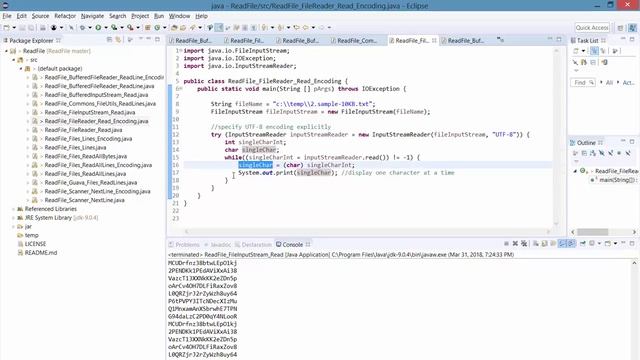Click the All filter link in Task List

coord(609,82)
